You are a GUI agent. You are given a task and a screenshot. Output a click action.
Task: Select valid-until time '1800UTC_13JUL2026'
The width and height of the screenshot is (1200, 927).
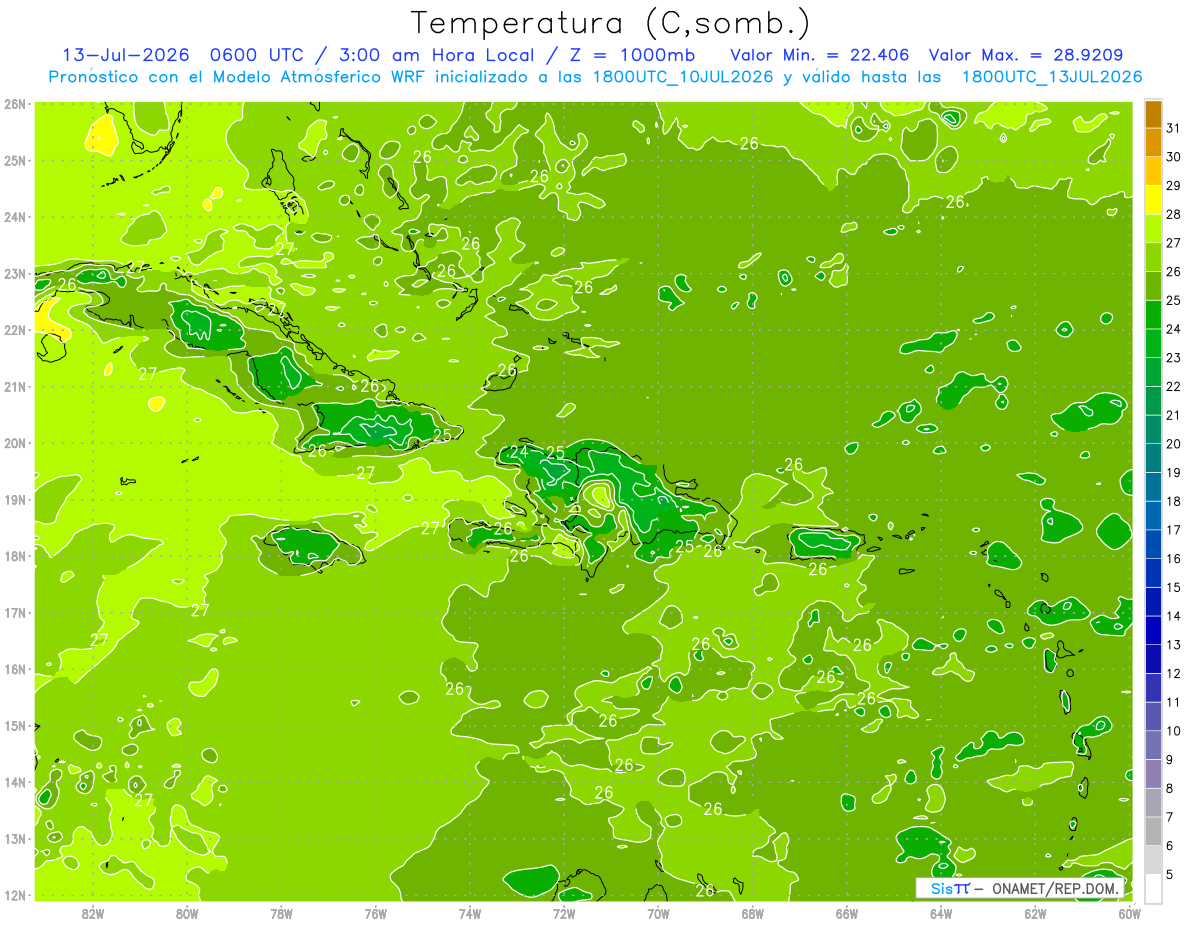point(1052,77)
